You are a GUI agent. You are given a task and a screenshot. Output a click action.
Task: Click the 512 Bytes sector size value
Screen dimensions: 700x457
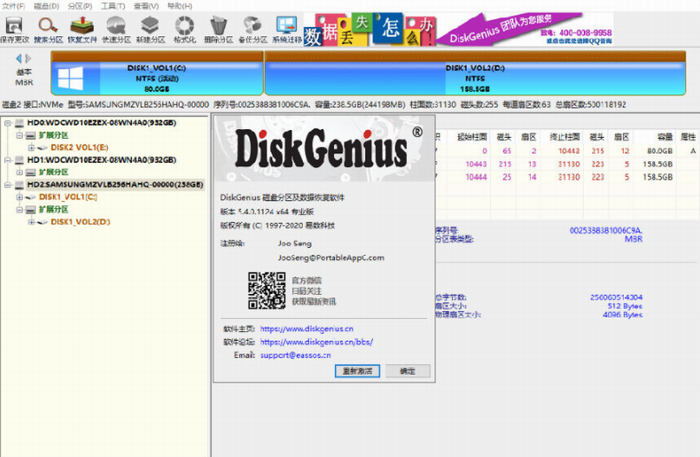pos(625,306)
